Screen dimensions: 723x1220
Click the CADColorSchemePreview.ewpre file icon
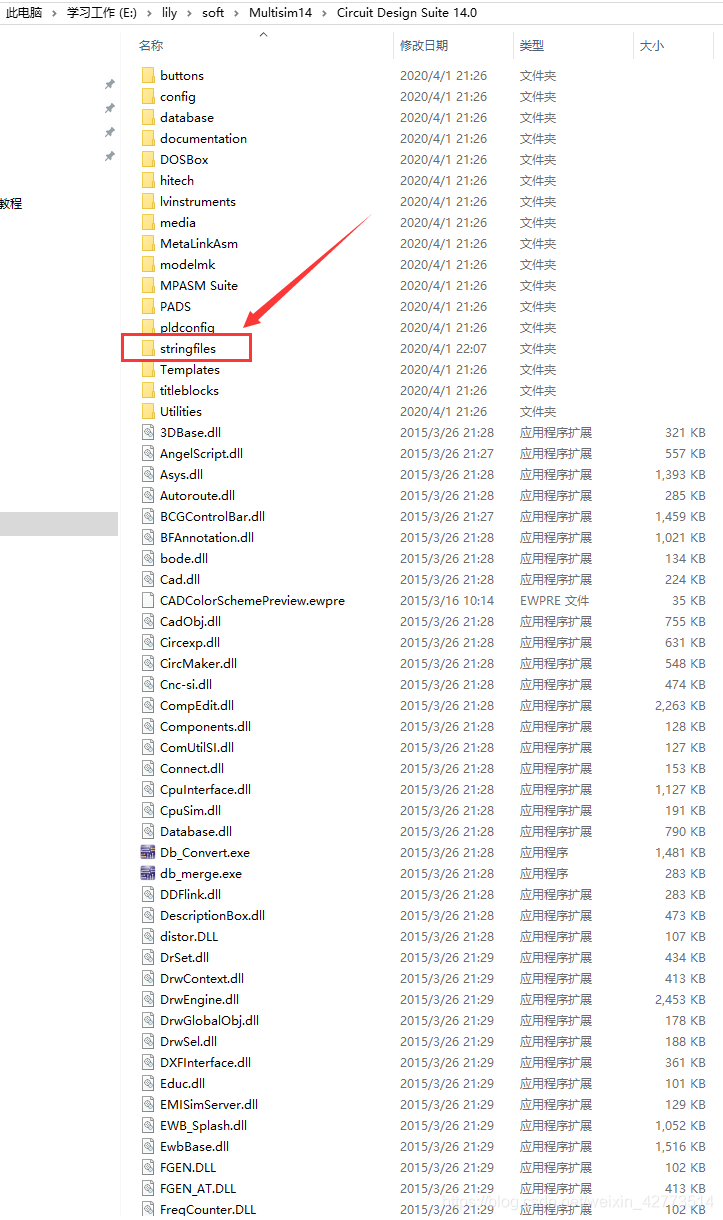148,600
